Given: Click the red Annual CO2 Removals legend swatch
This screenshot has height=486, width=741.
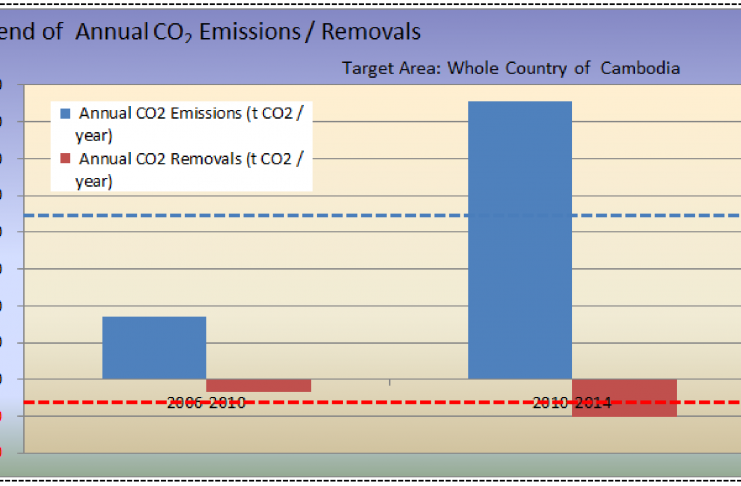Looking at the screenshot, I should click(x=66, y=159).
